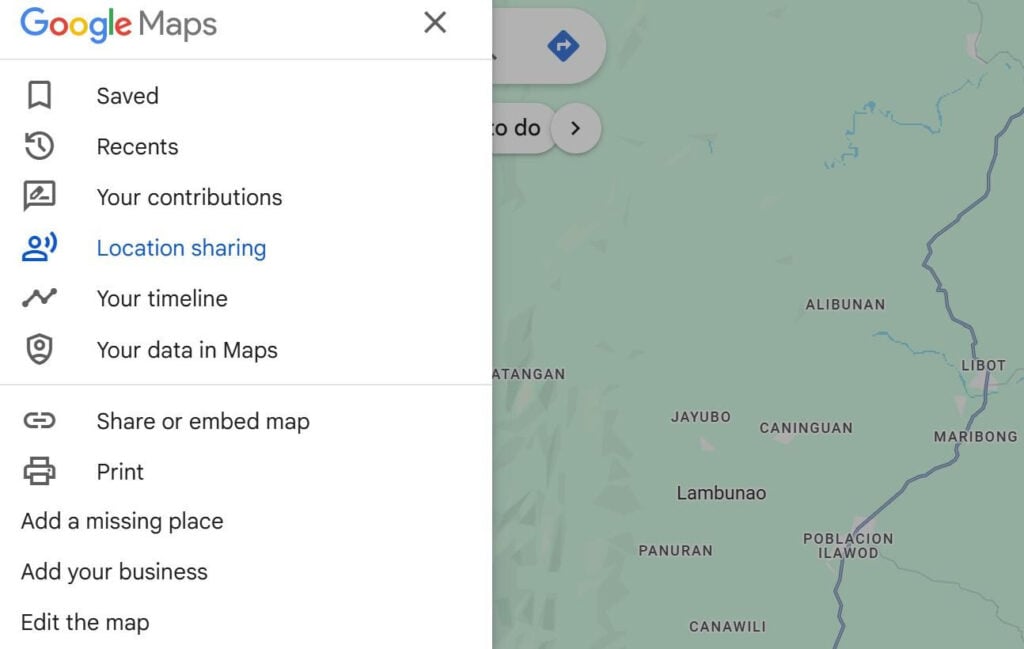Close the Google Maps side menu

(435, 23)
